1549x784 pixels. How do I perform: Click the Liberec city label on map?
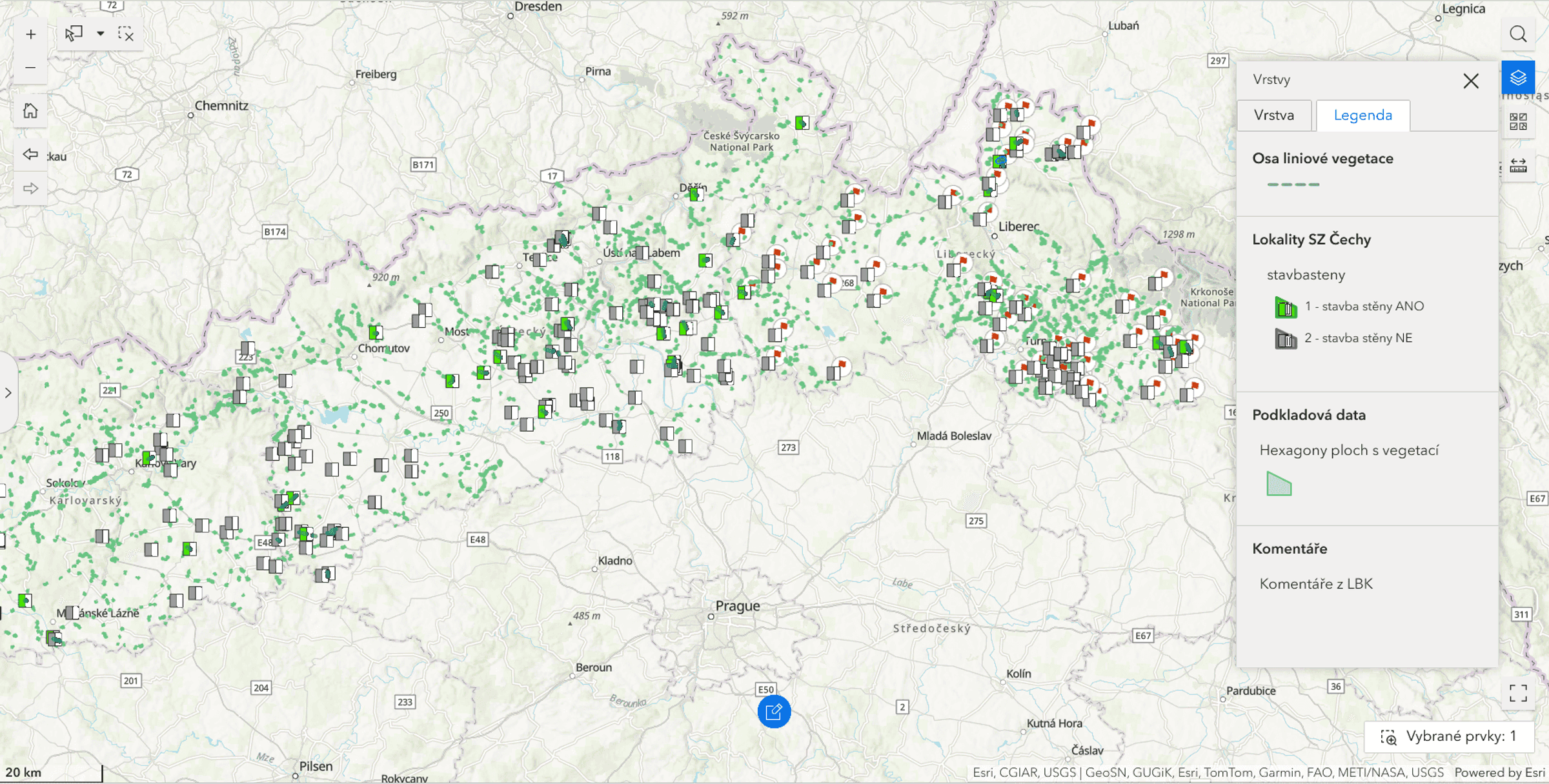[x=1018, y=226]
